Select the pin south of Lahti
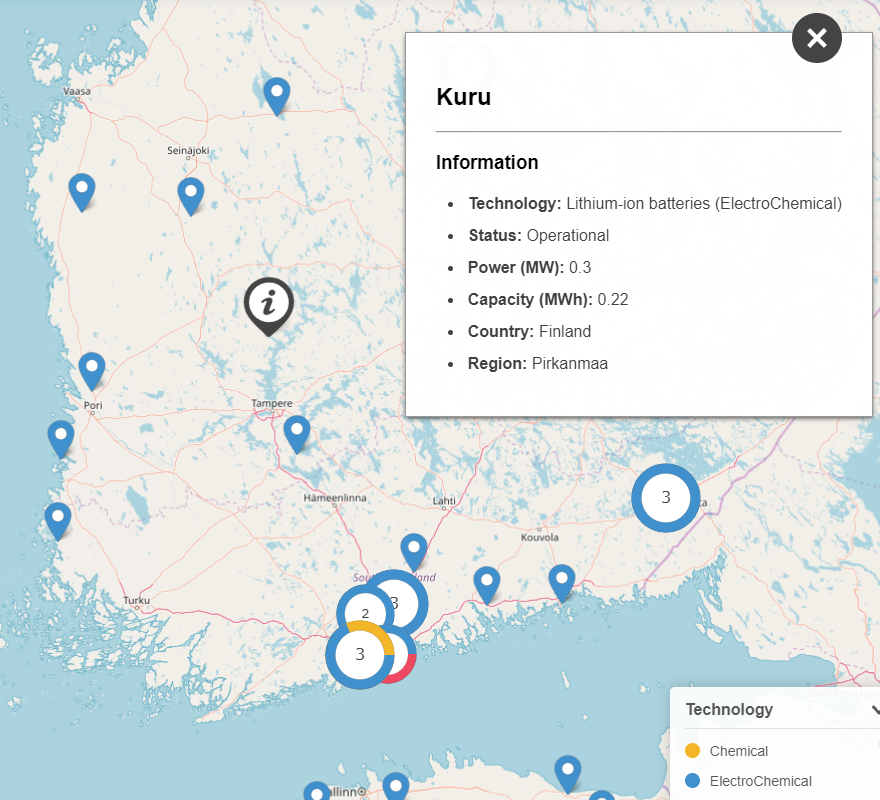Image resolution: width=880 pixels, height=800 pixels. click(414, 552)
